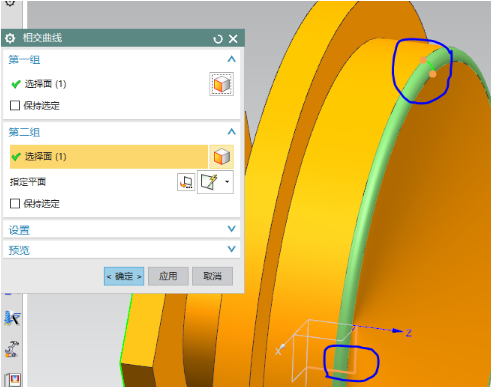Click the inferred plane type icon
The height and width of the screenshot is (387, 491).
click(x=209, y=182)
